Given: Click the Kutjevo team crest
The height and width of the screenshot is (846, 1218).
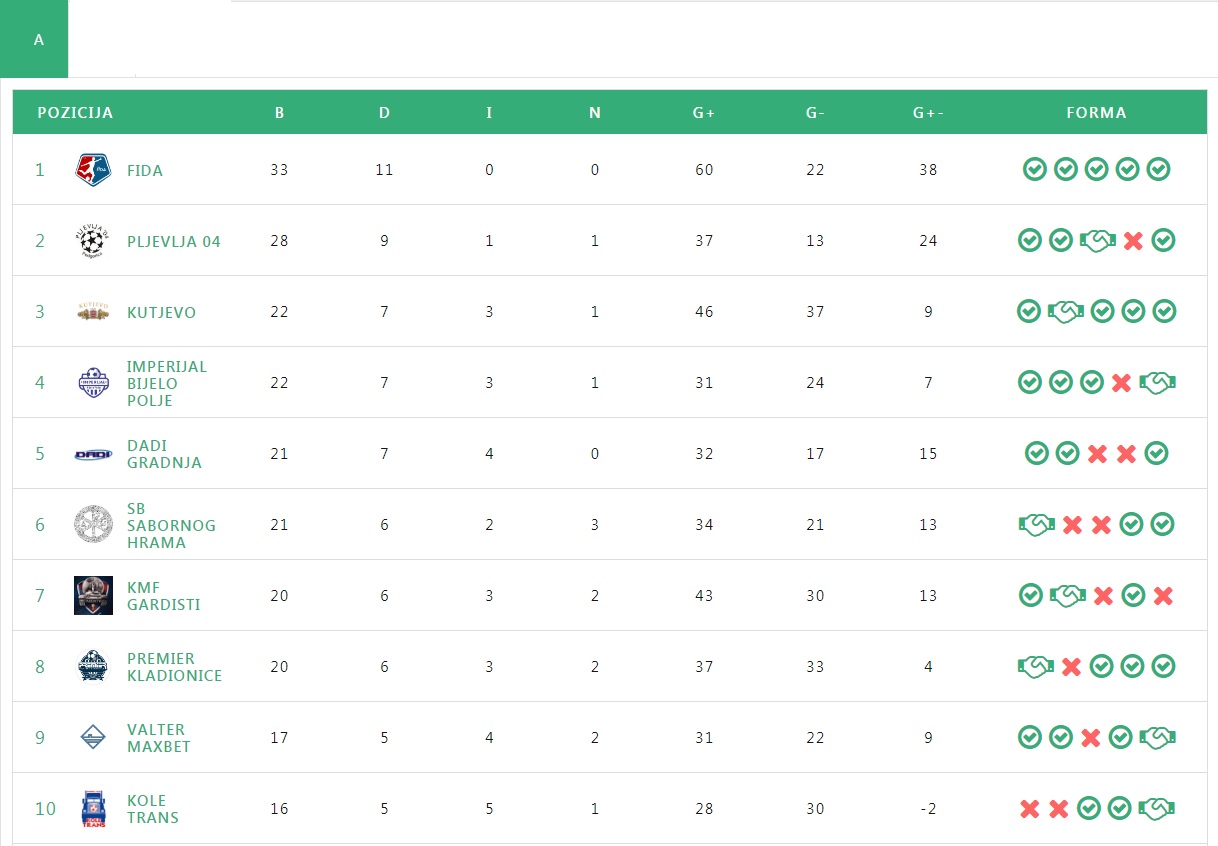Looking at the screenshot, I should [x=93, y=312].
